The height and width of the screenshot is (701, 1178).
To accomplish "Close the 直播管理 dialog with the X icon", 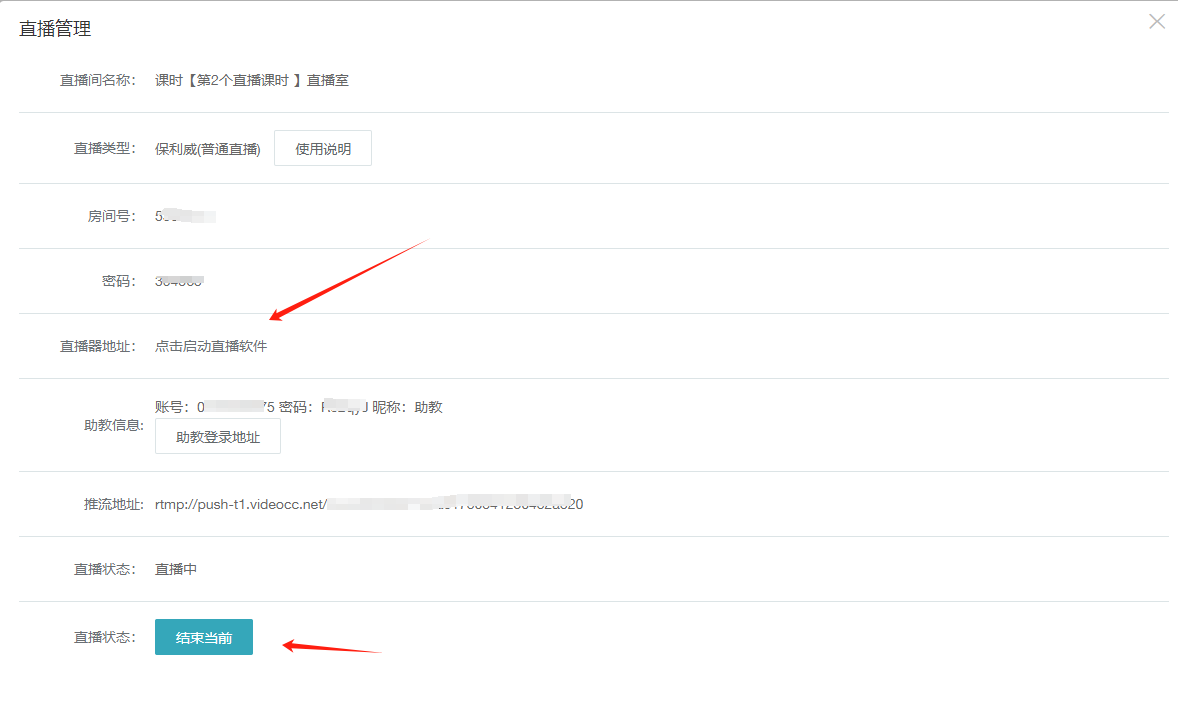I will 1157,21.
